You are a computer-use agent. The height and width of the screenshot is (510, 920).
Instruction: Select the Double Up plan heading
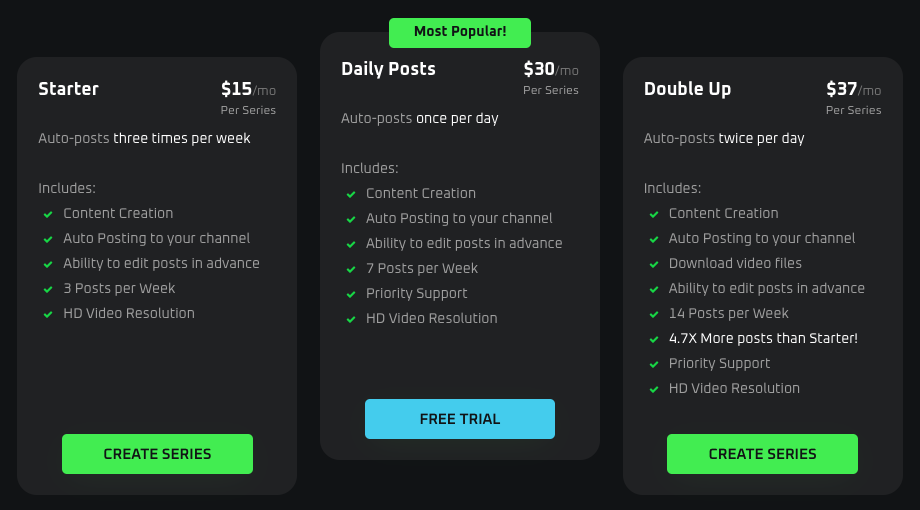click(x=687, y=89)
